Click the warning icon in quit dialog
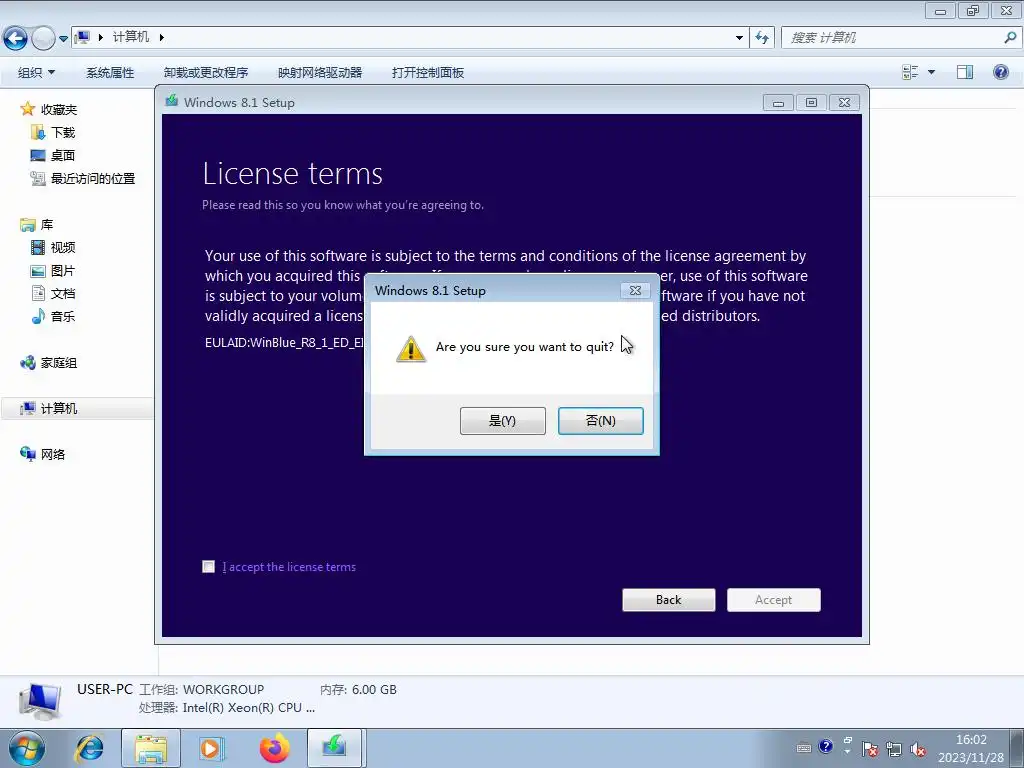 click(411, 349)
